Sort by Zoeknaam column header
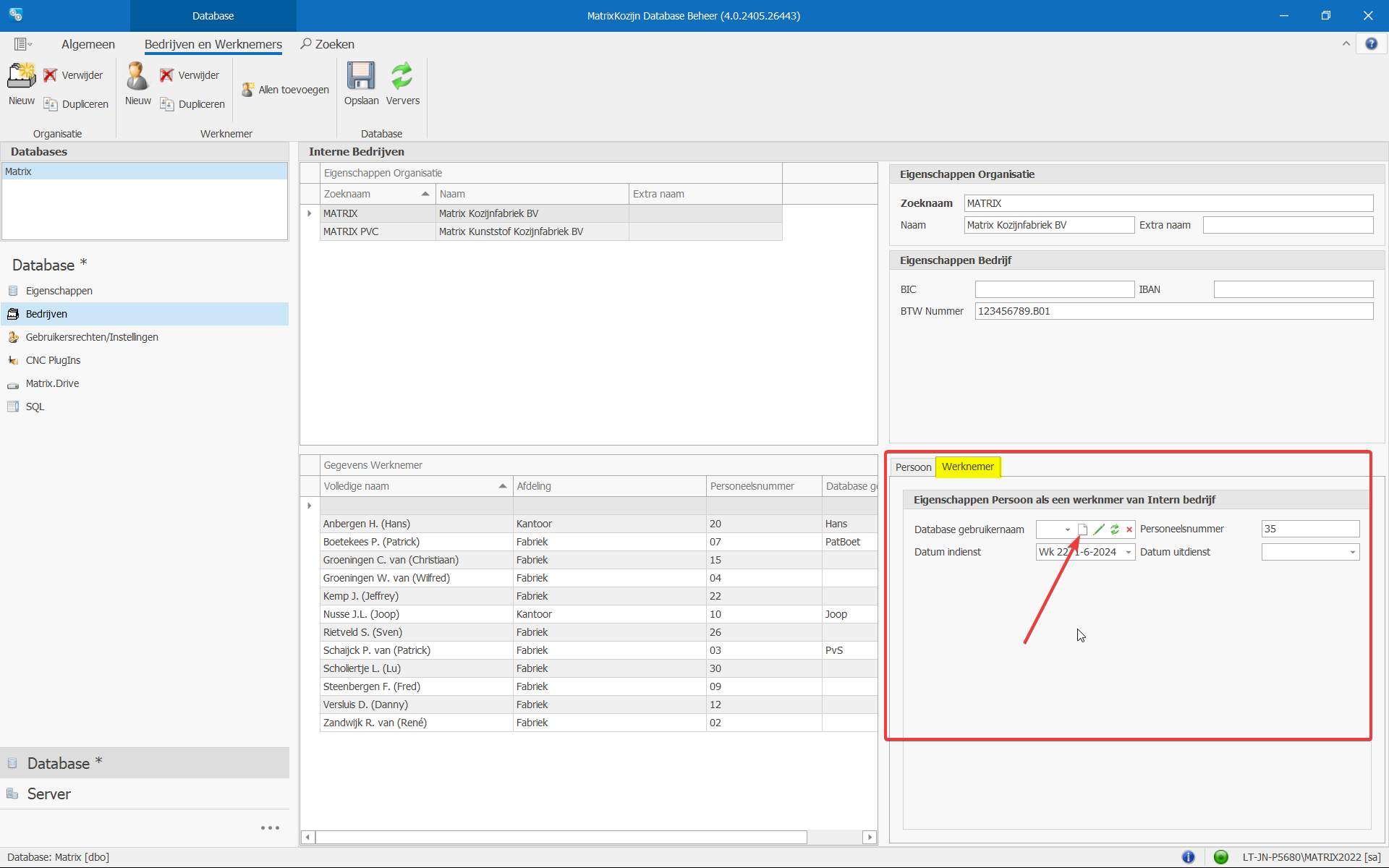This screenshot has width=1389, height=868. point(377,194)
